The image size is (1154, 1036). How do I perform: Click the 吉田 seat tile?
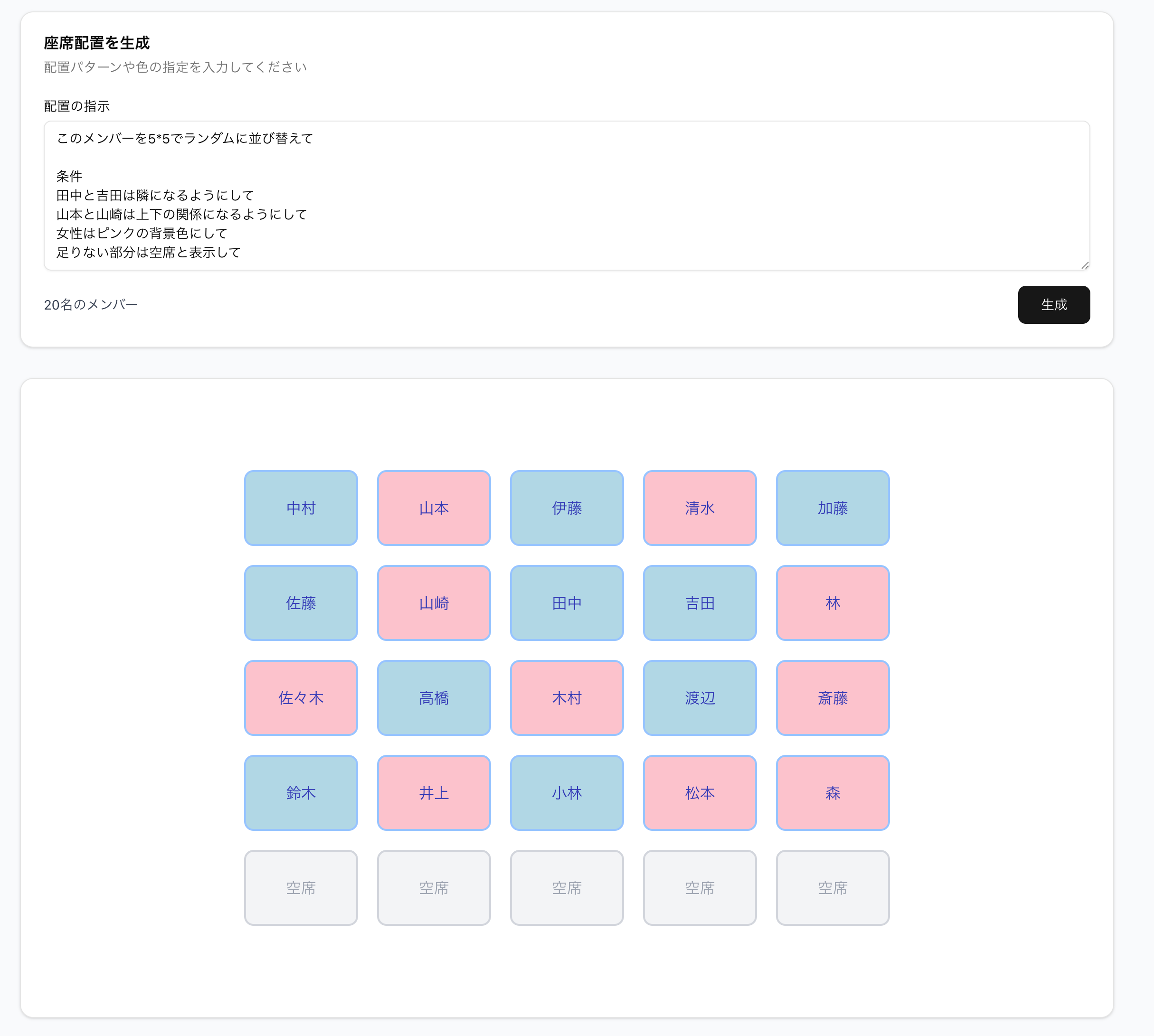pyautogui.click(x=700, y=603)
